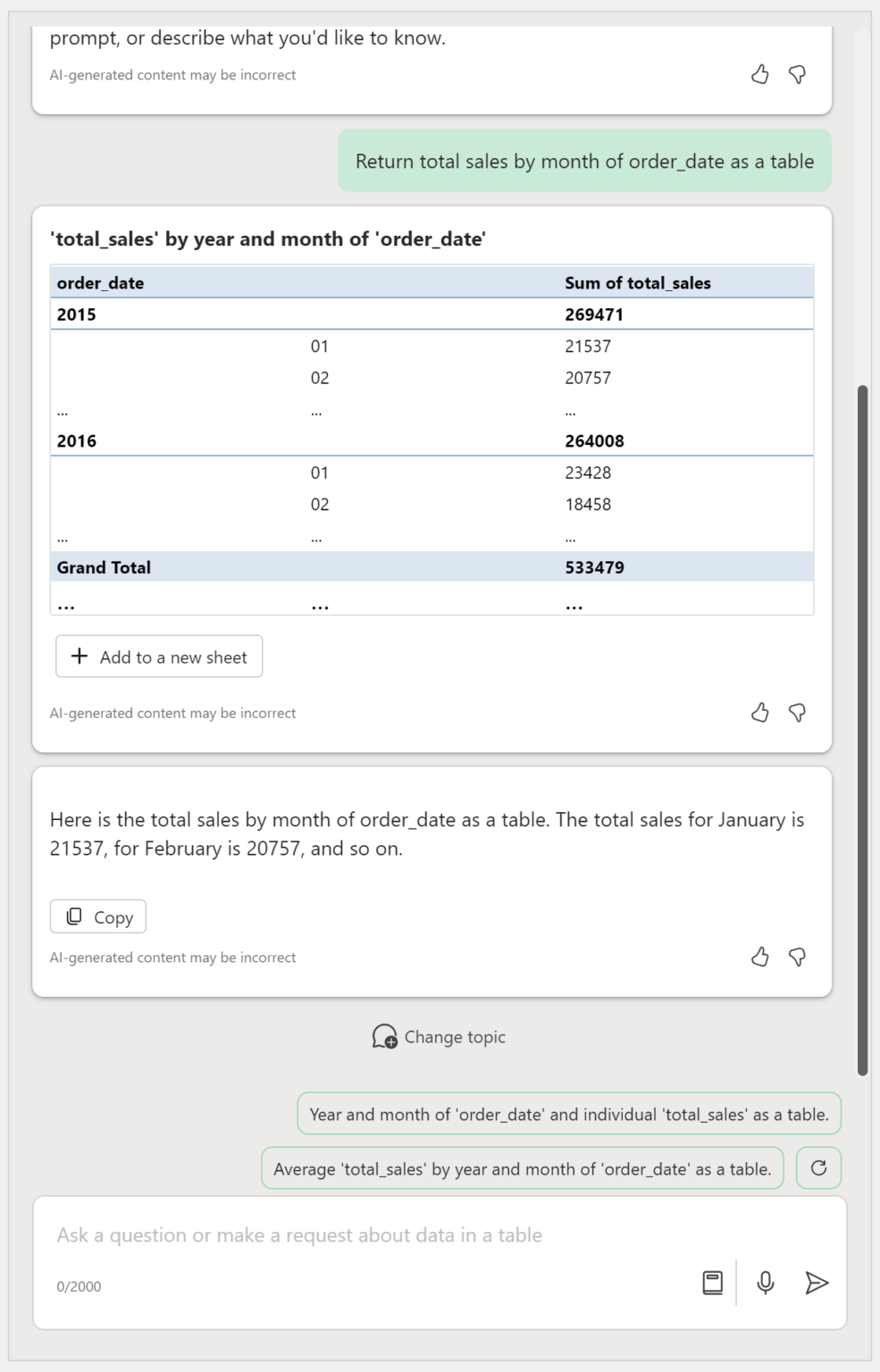Viewport: 880px width, 1372px height.
Task: Thumbs down the January sales summary
Action: pos(797,957)
